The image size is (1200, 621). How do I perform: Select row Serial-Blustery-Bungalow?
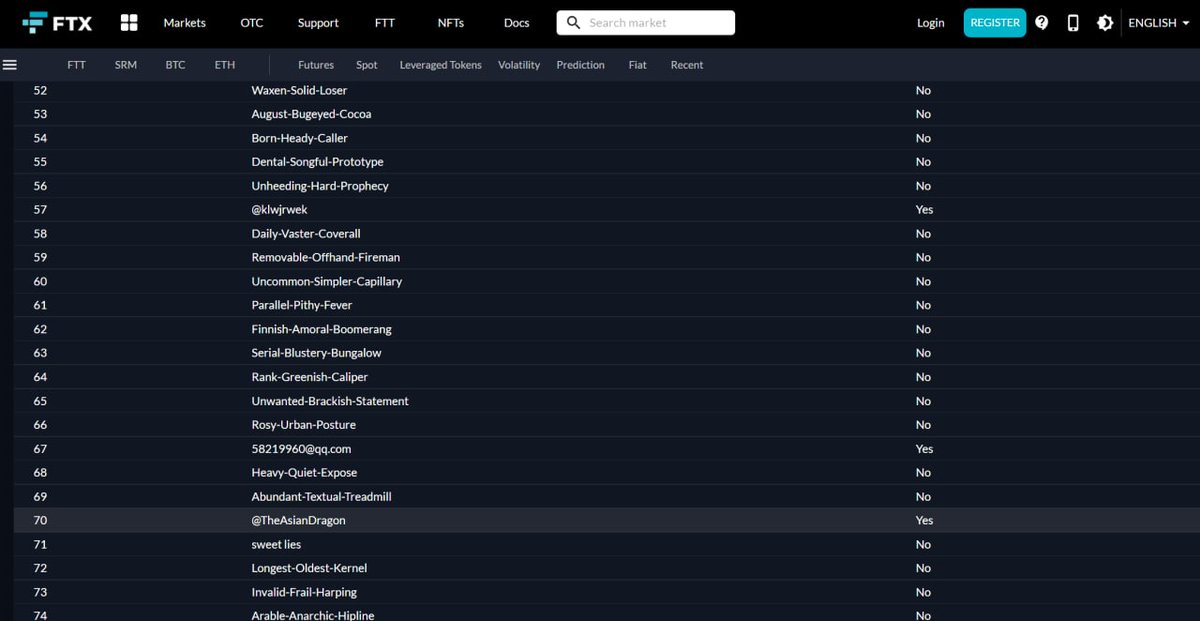[x=607, y=353]
